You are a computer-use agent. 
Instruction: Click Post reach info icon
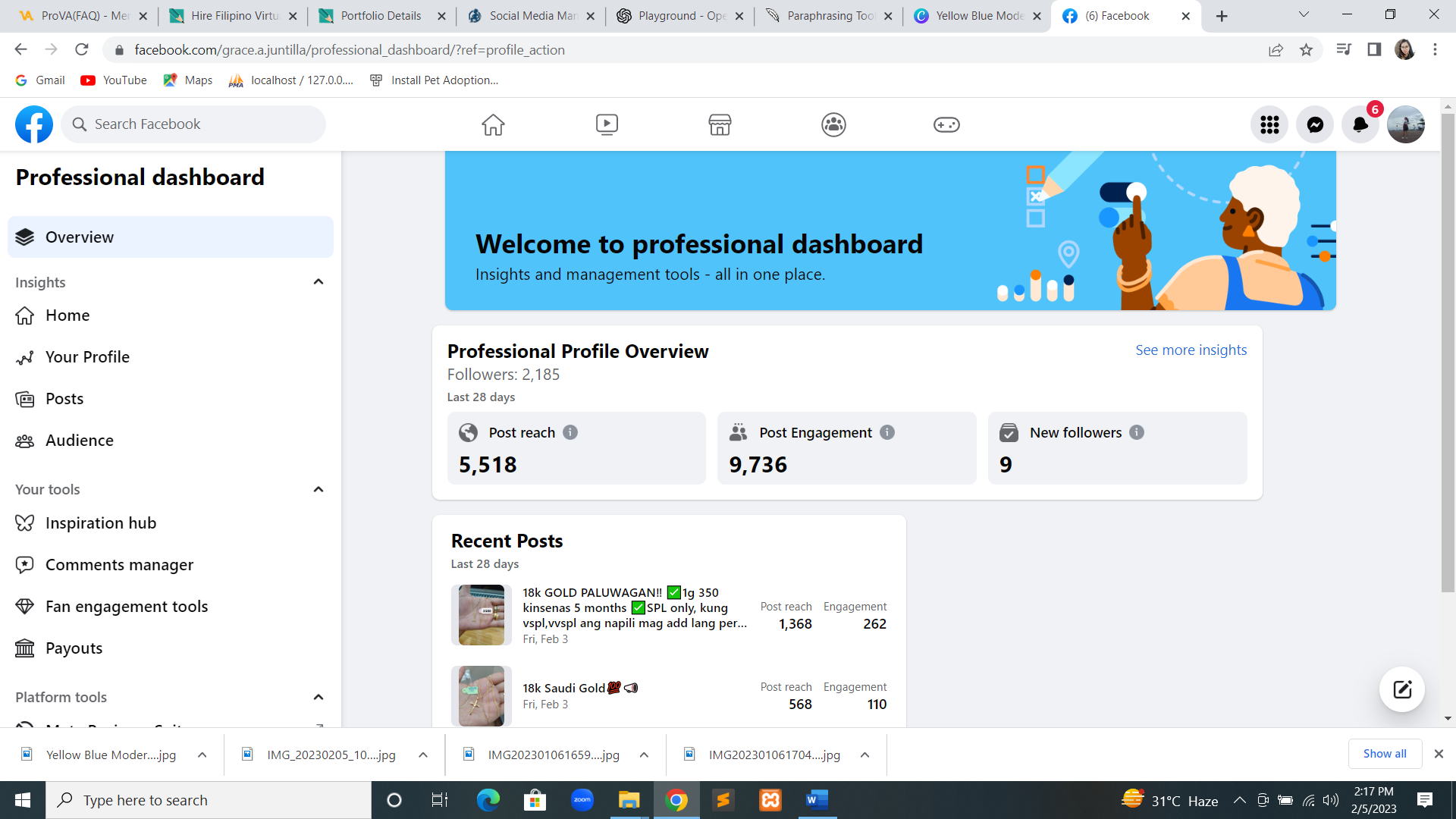point(570,432)
